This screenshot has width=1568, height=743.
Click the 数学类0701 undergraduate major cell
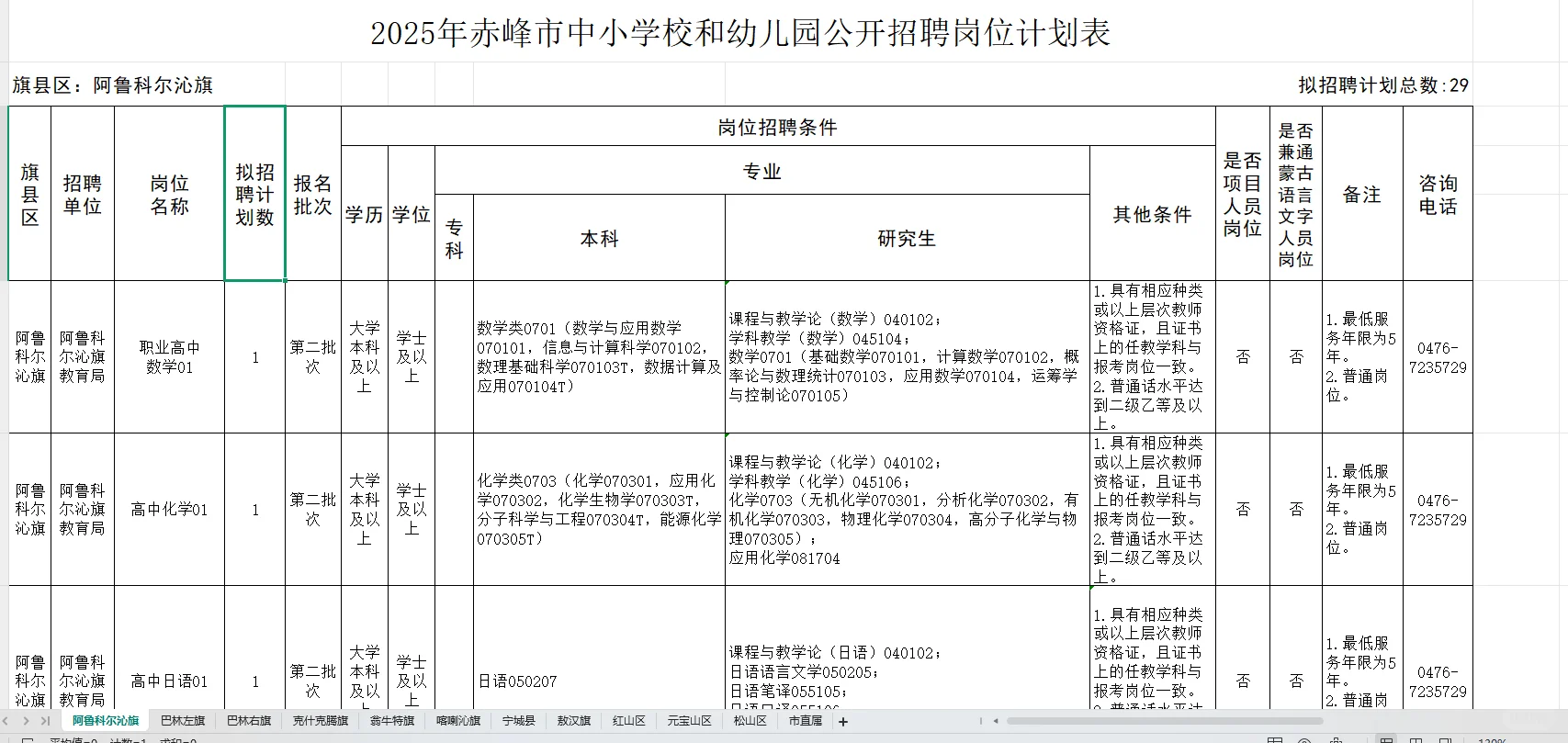click(x=600, y=357)
